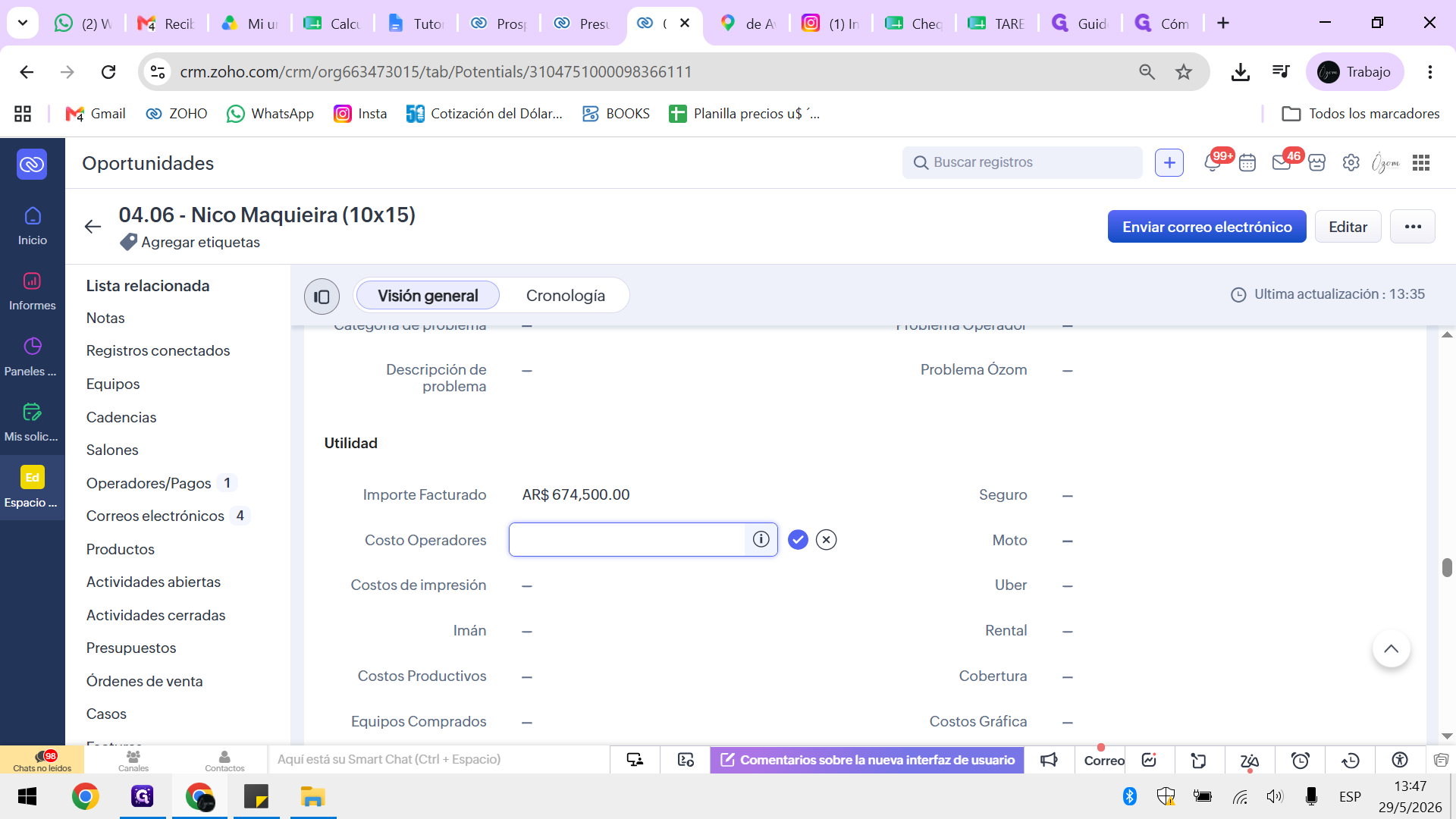Click the info icon in the Costo Operadores field
Viewport: 1456px width, 819px height.
tap(761, 539)
